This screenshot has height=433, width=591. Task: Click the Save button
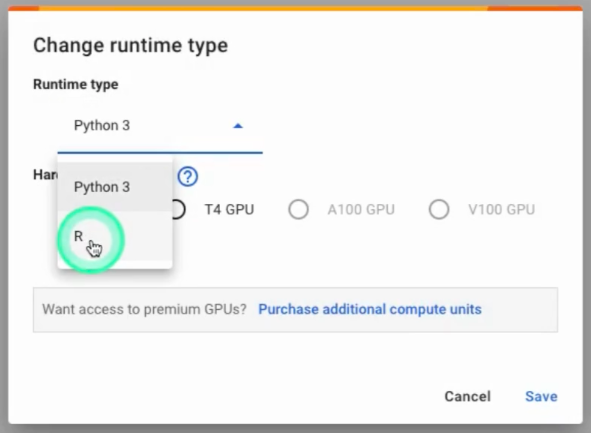pyautogui.click(x=541, y=396)
